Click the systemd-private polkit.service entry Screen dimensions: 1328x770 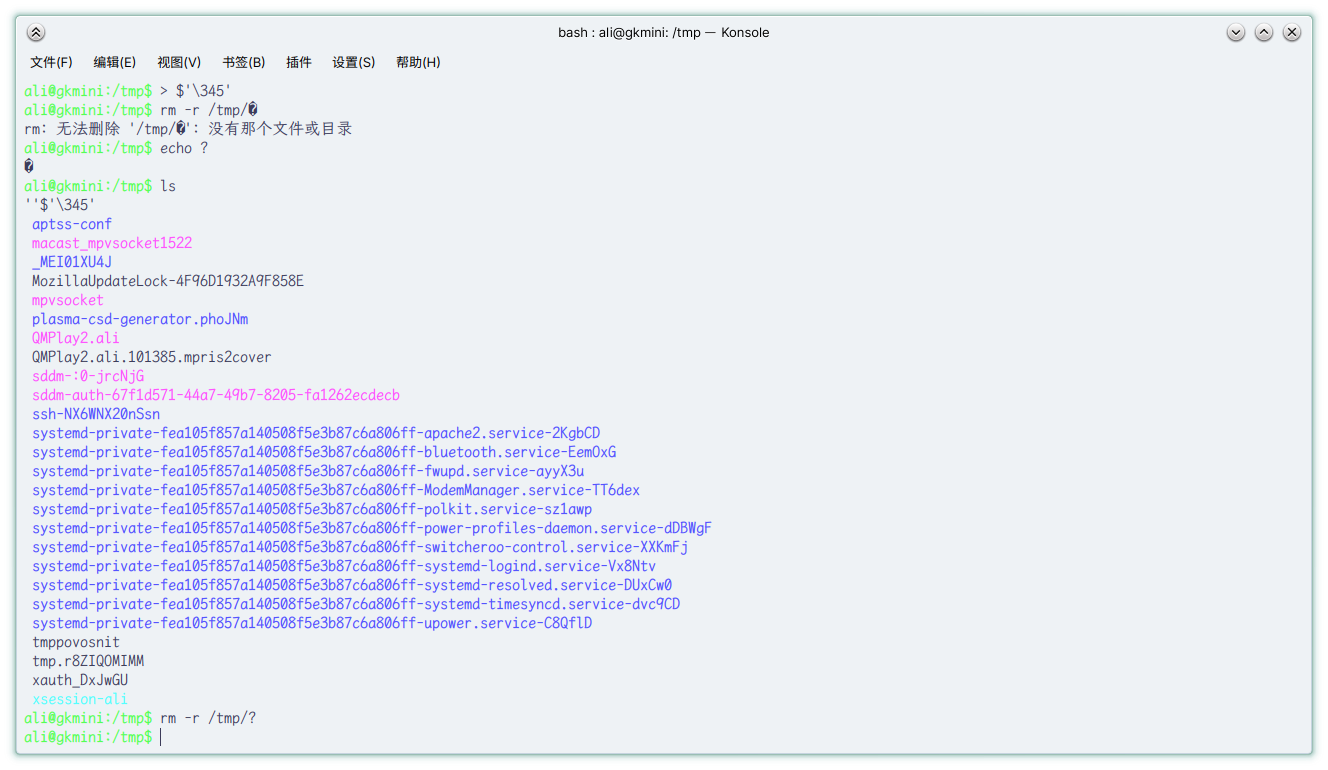pos(312,509)
